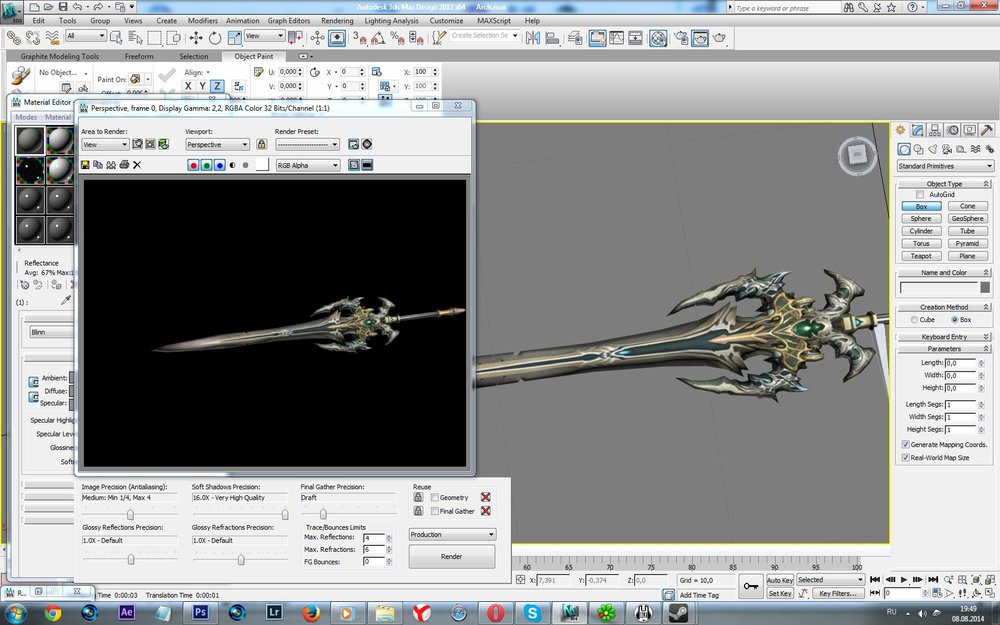Viewport: 1000px width, 625px height.
Task: Select the Cube creation method
Action: click(916, 319)
